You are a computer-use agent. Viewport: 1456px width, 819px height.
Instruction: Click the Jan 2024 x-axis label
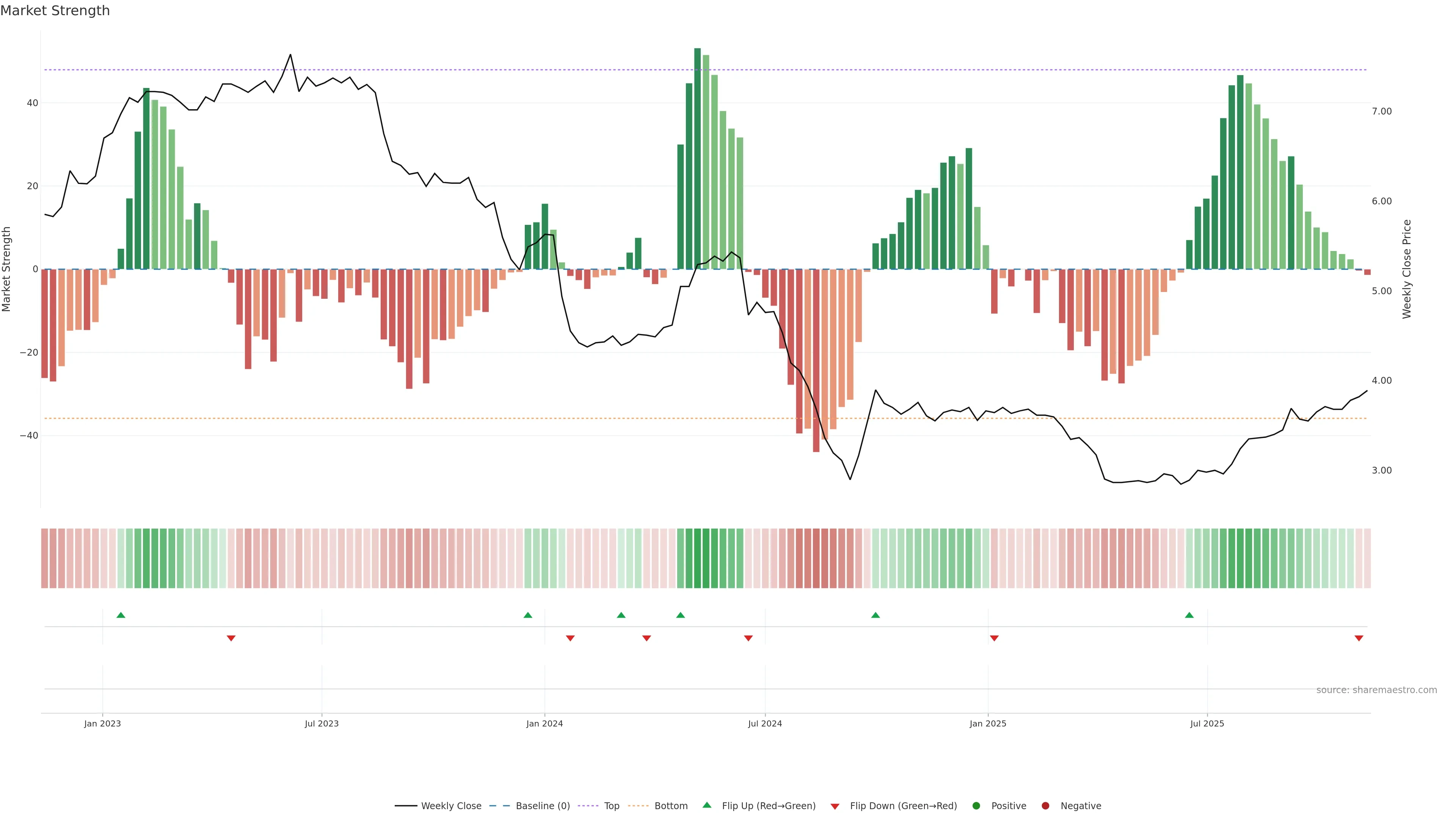coord(544,723)
